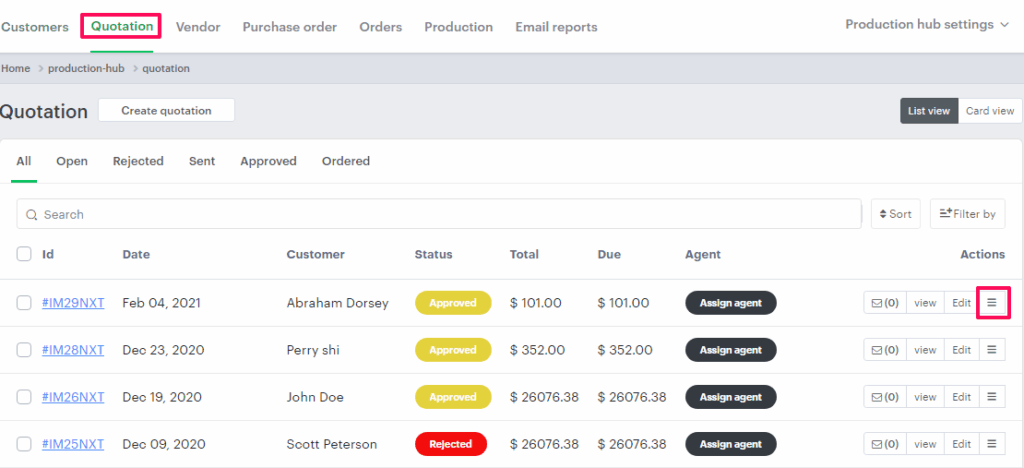Open hamburger menu for Scott Peterson quotation
The width and height of the screenshot is (1024, 468).
click(x=992, y=444)
